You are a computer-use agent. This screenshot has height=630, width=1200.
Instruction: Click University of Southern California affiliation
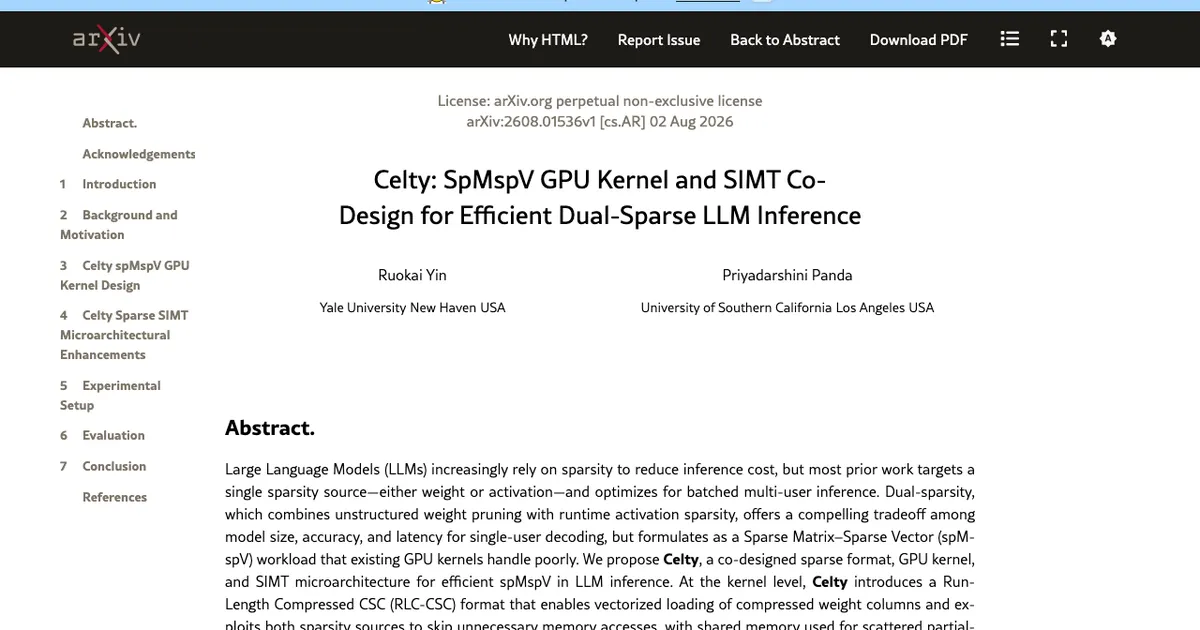(787, 307)
